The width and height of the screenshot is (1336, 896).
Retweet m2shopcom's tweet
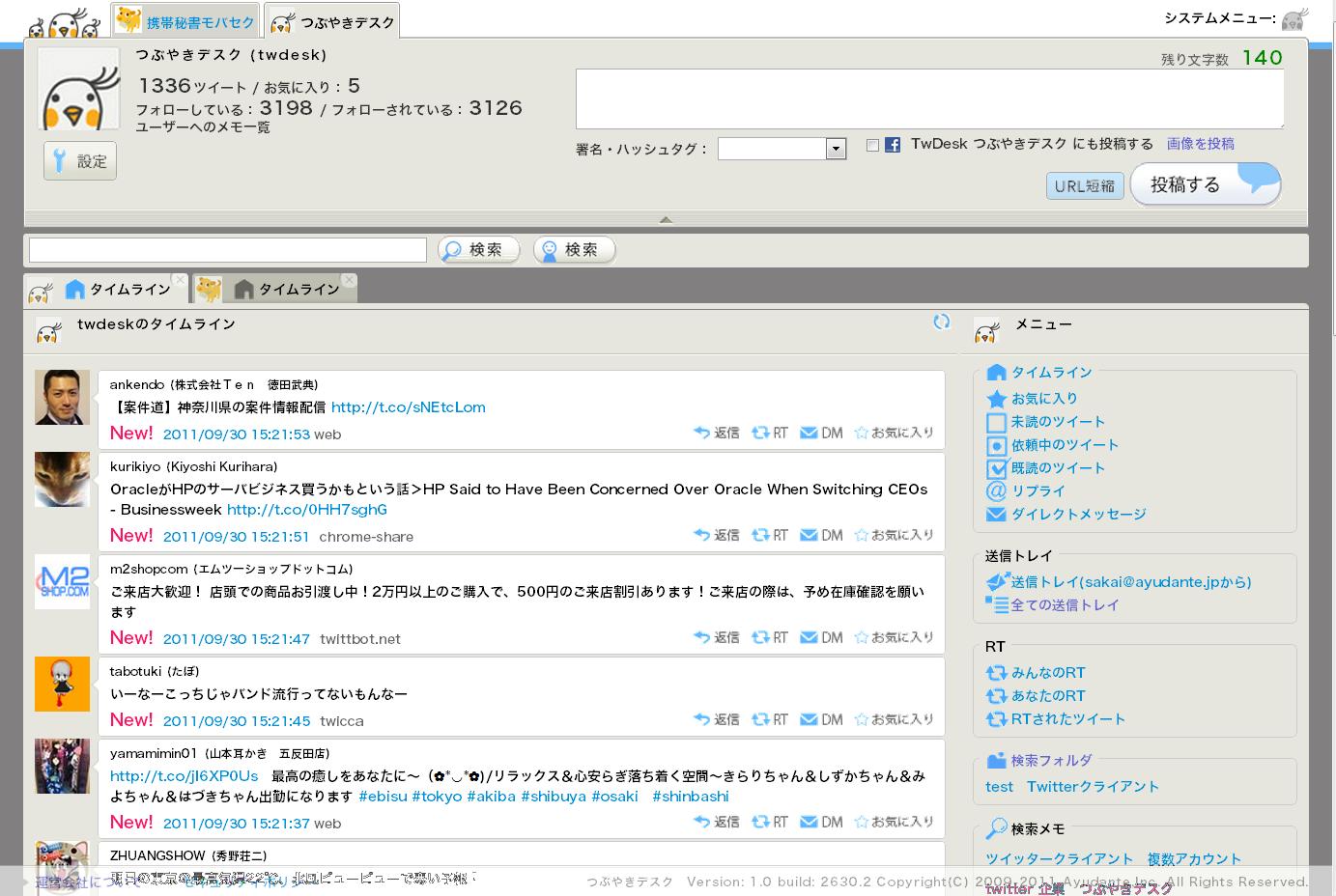tap(770, 637)
